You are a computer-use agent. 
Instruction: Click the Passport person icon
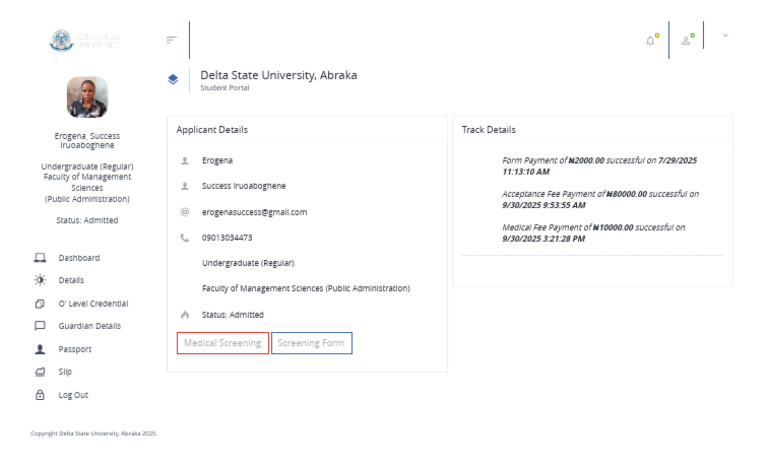[40, 349]
